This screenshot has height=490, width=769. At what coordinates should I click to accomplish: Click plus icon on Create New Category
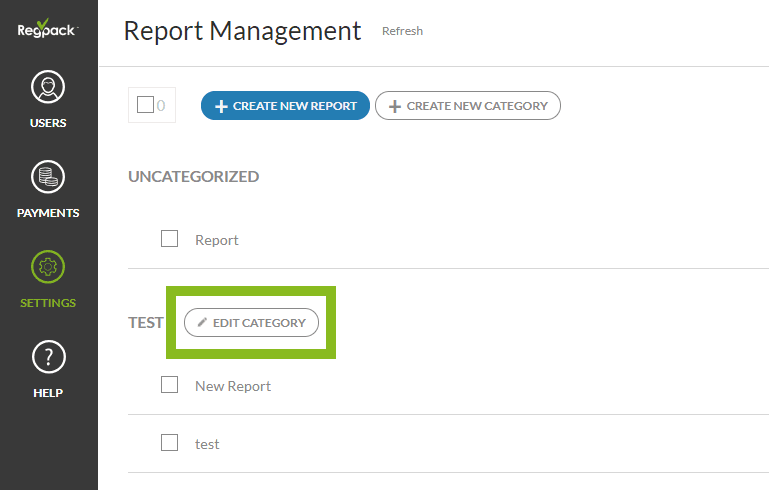click(x=395, y=106)
